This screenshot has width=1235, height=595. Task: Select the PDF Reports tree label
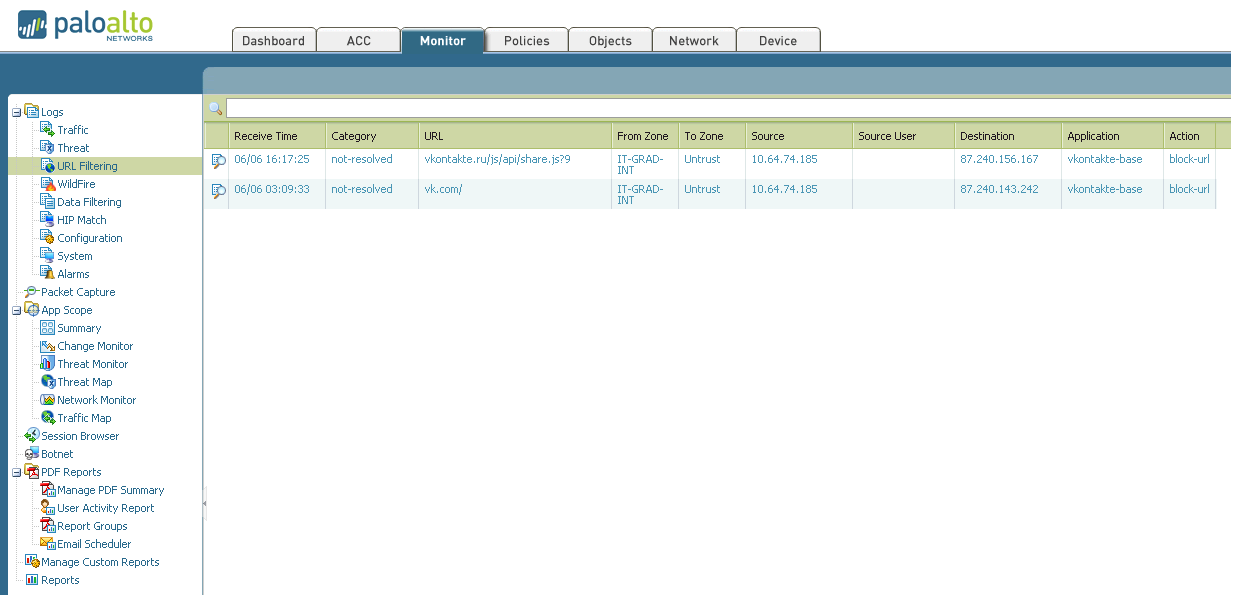tap(71, 472)
